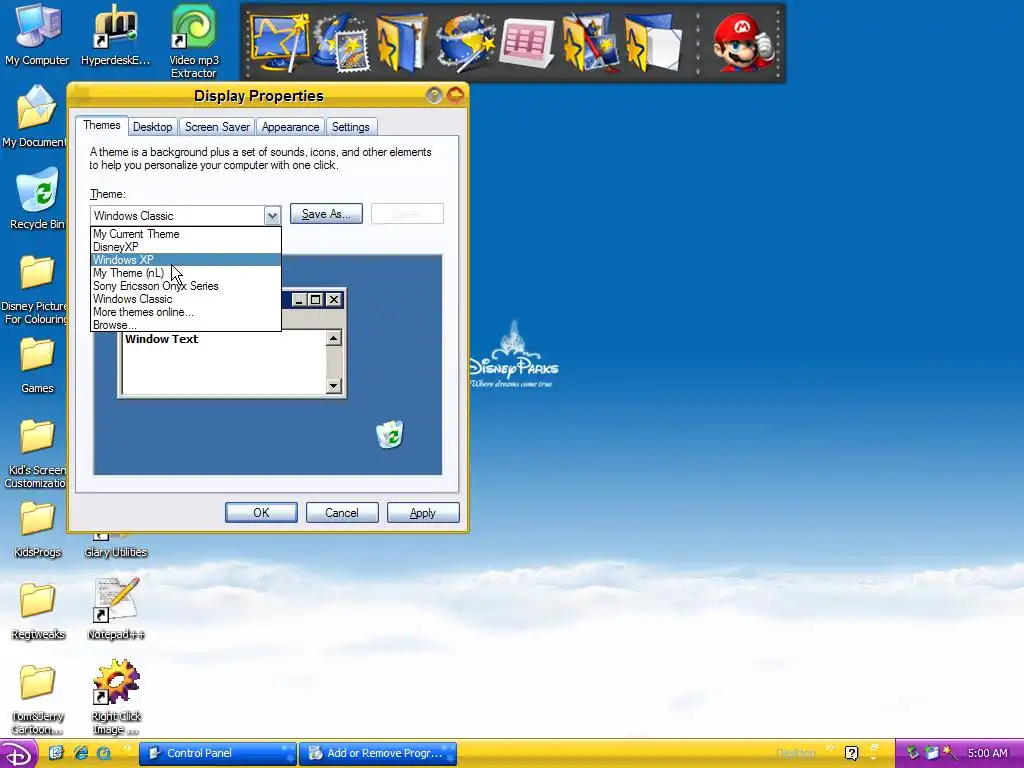This screenshot has width=1024, height=768.
Task: Pick Sony Ericsson Onyx Series theme
Action: pyautogui.click(x=186, y=286)
